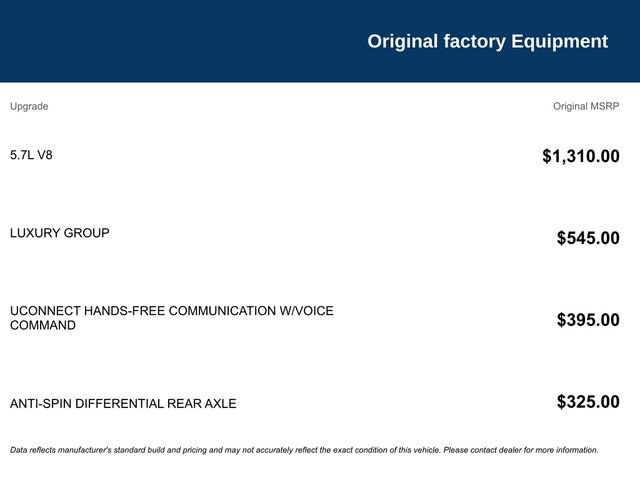Image resolution: width=640 pixels, height=480 pixels.
Task: Select the UCONNECT HANDS-FREE COMMUNICATION entry
Action: [x=171, y=311]
